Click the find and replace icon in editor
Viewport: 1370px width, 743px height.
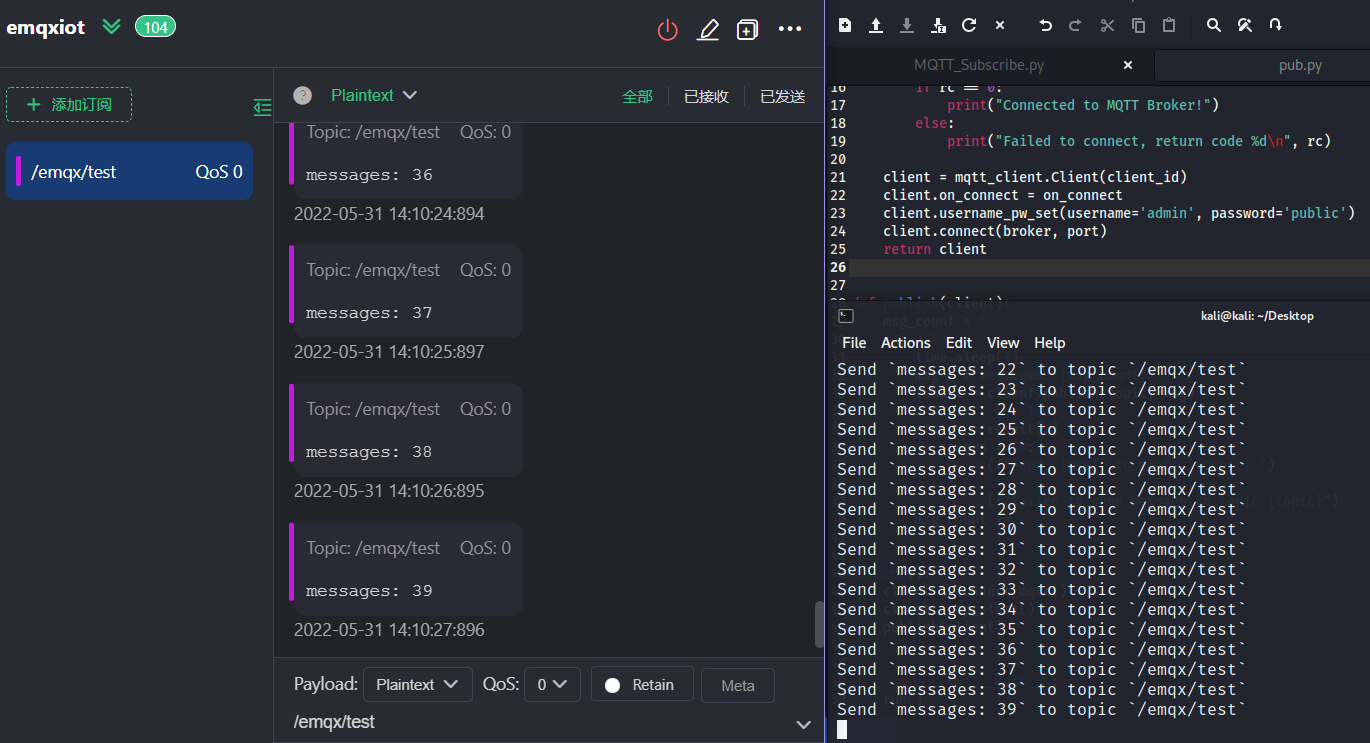[x=1245, y=26]
